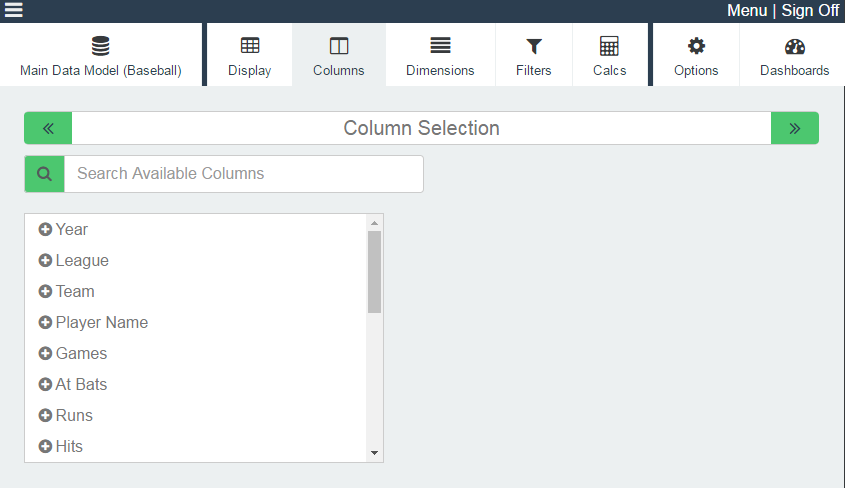Go to previous step with left double-chevron
The image size is (845, 488).
(x=48, y=128)
